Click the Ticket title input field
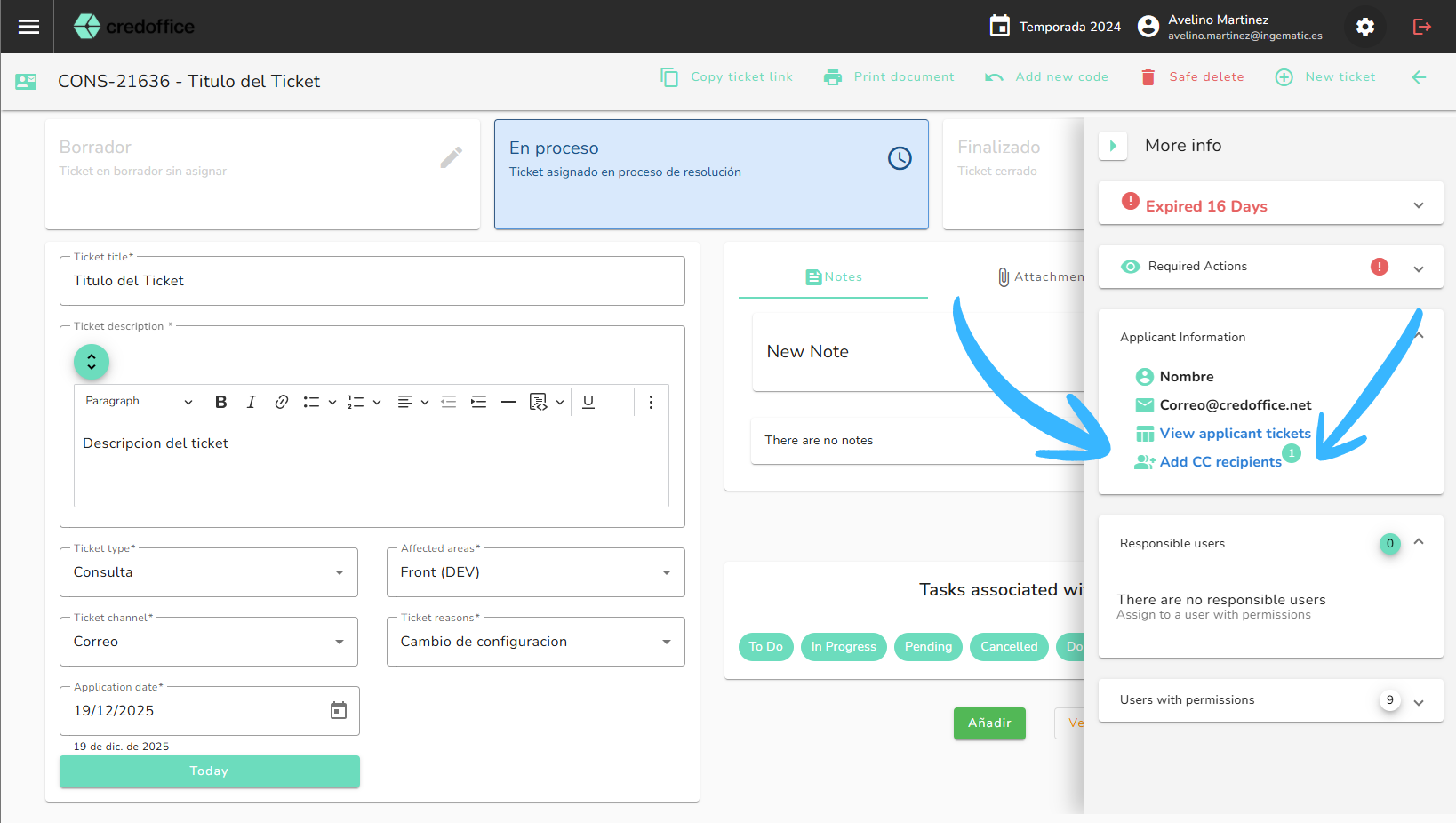 click(x=372, y=281)
